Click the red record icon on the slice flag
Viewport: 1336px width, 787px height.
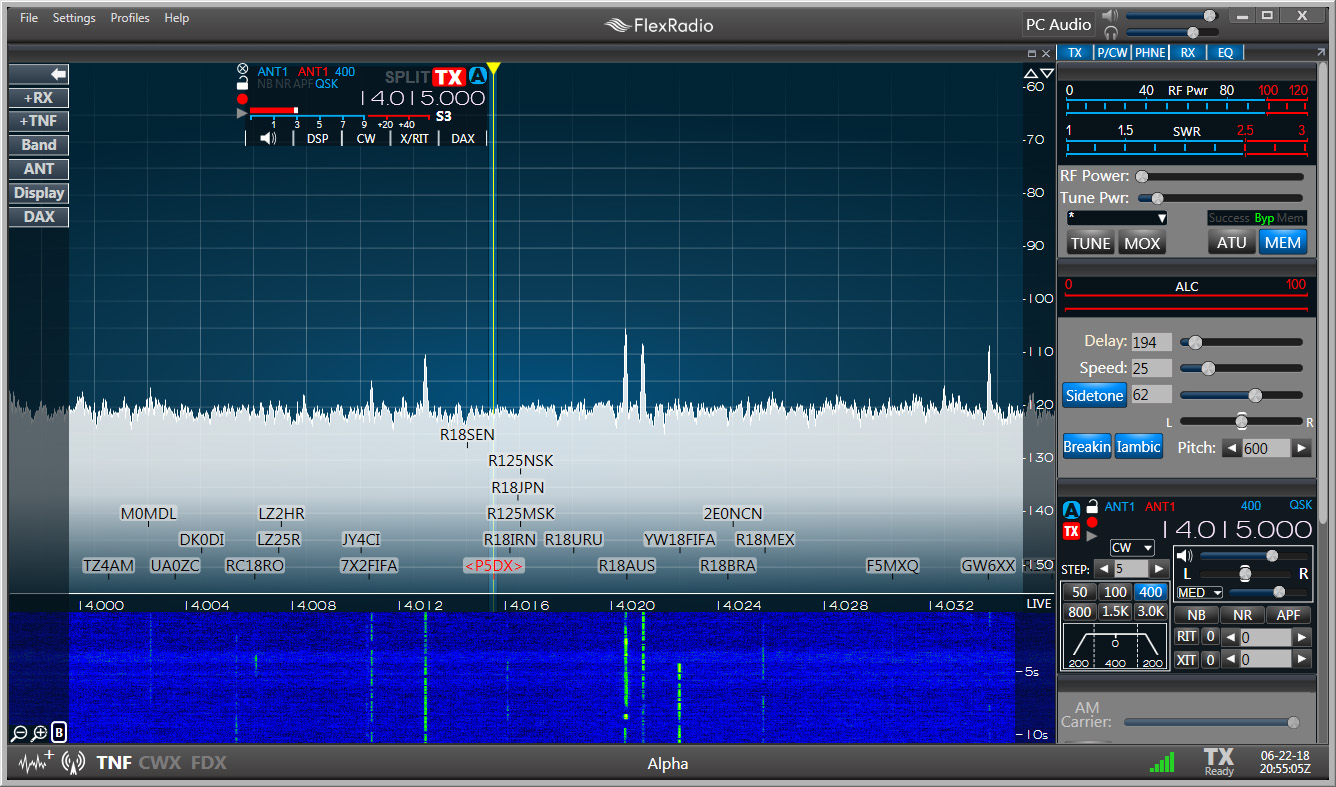241,98
